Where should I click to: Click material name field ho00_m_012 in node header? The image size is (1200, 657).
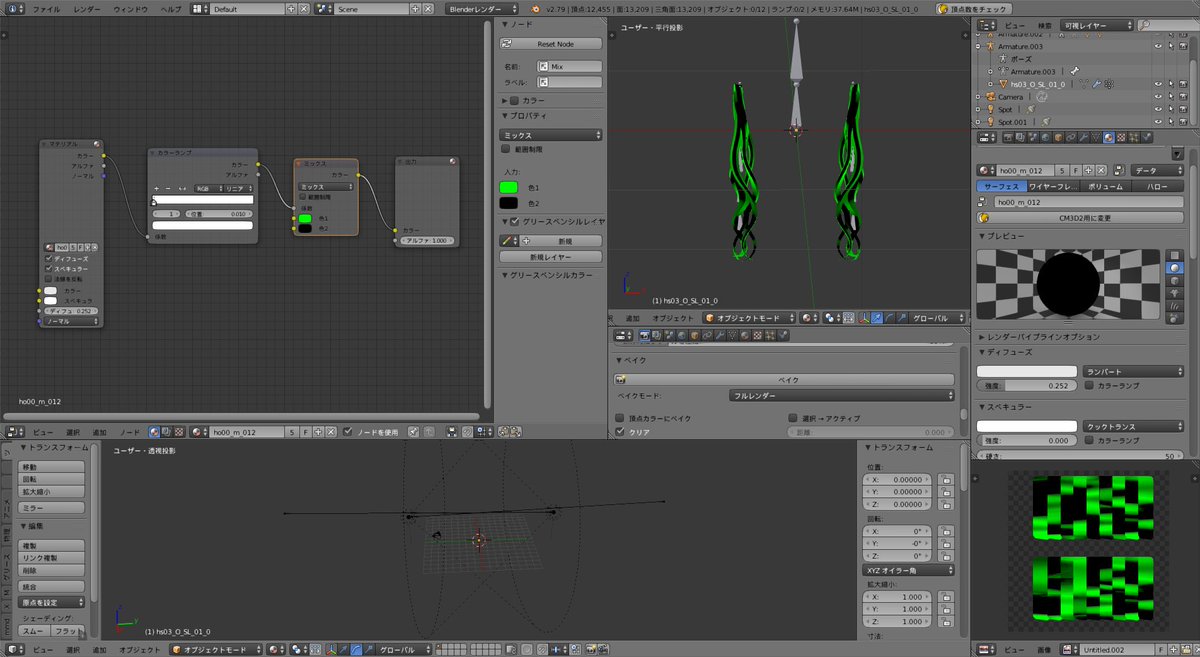click(x=247, y=432)
